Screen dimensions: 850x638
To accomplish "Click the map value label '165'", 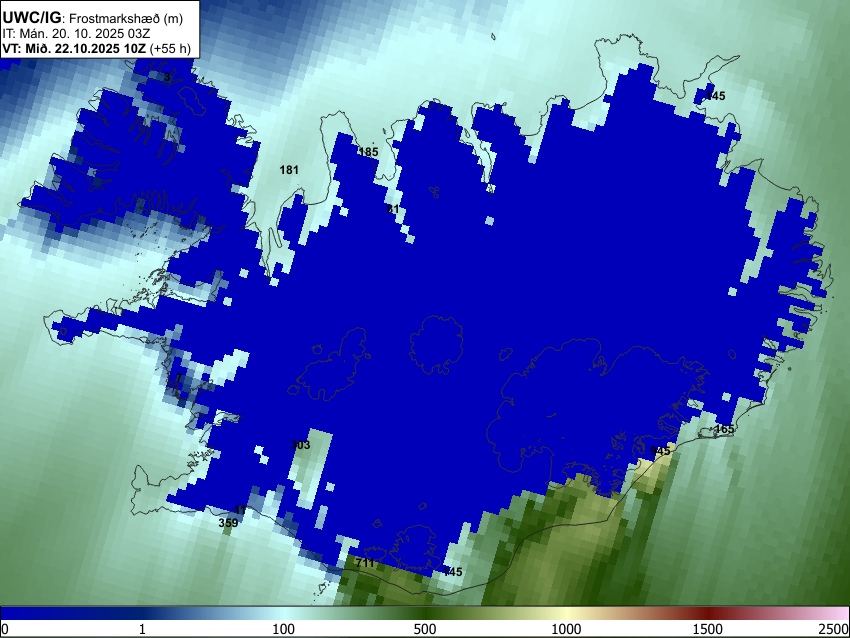I will coord(724,429).
